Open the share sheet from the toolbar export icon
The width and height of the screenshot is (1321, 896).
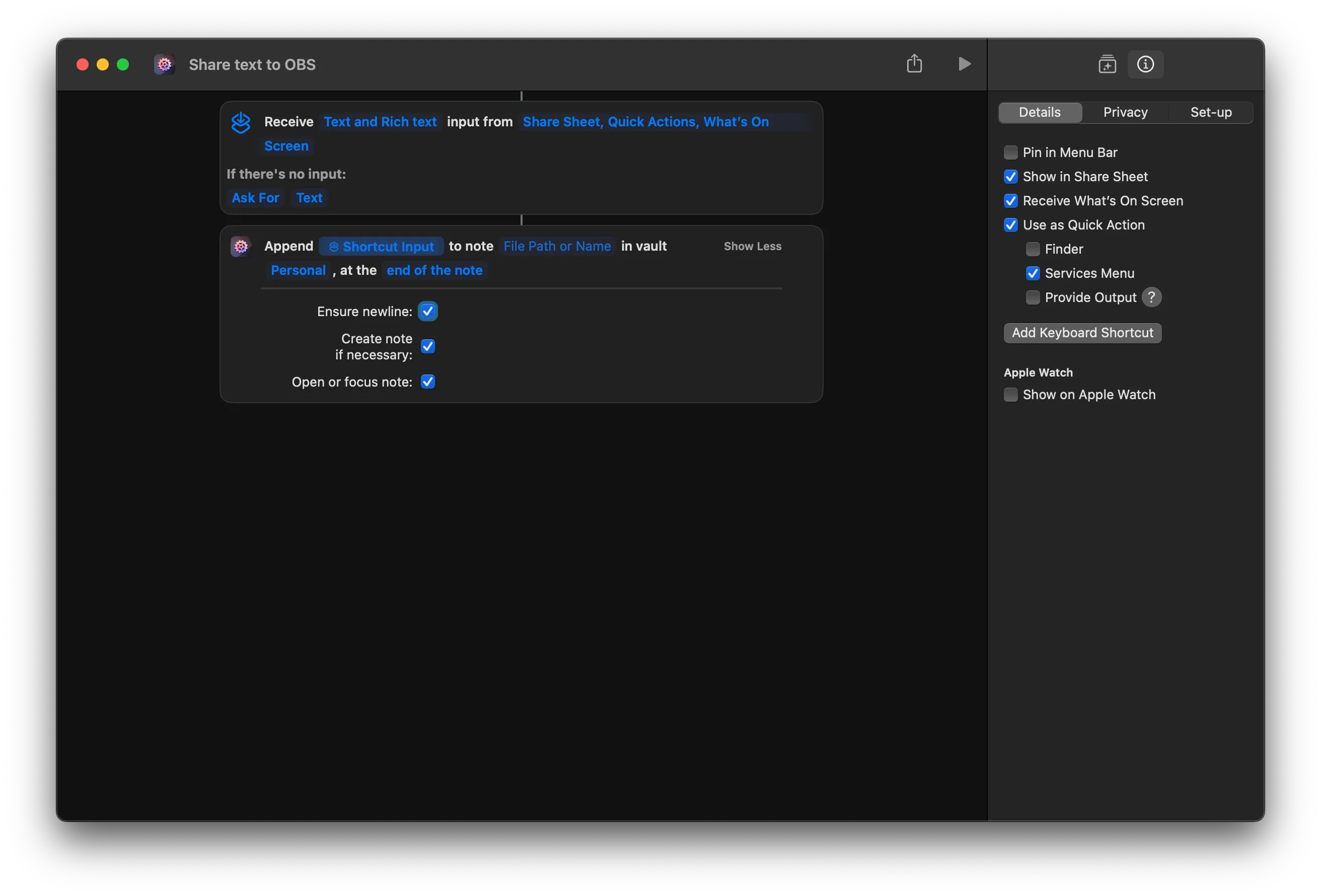point(914,63)
